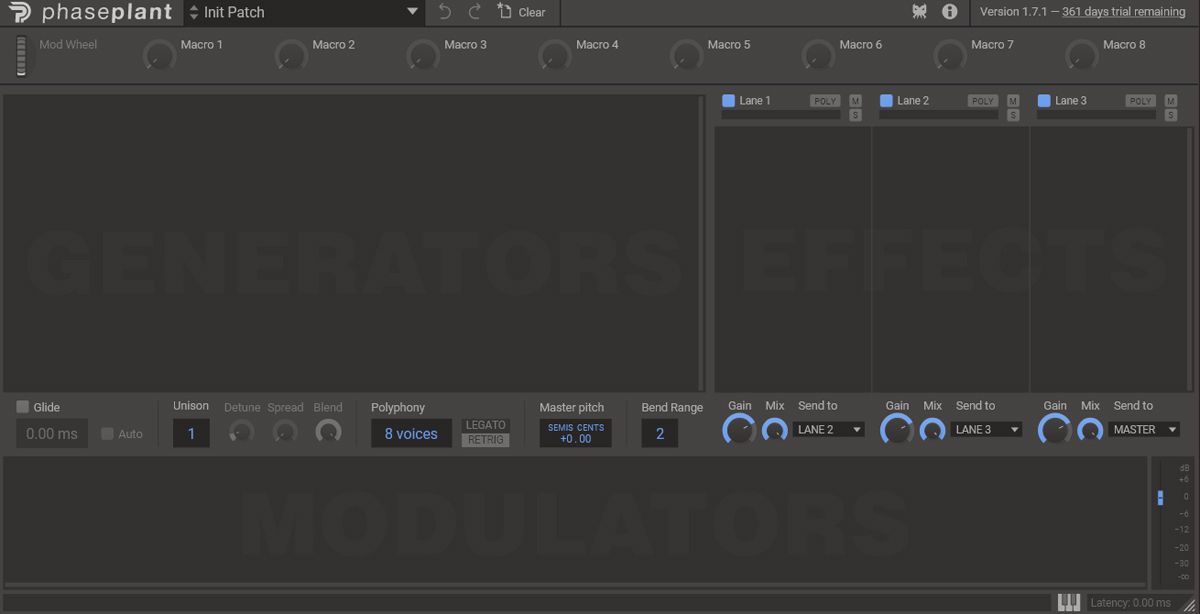Click the Lane 3 Mix knob
Viewport: 1200px width, 614px height.
pos(1091,431)
